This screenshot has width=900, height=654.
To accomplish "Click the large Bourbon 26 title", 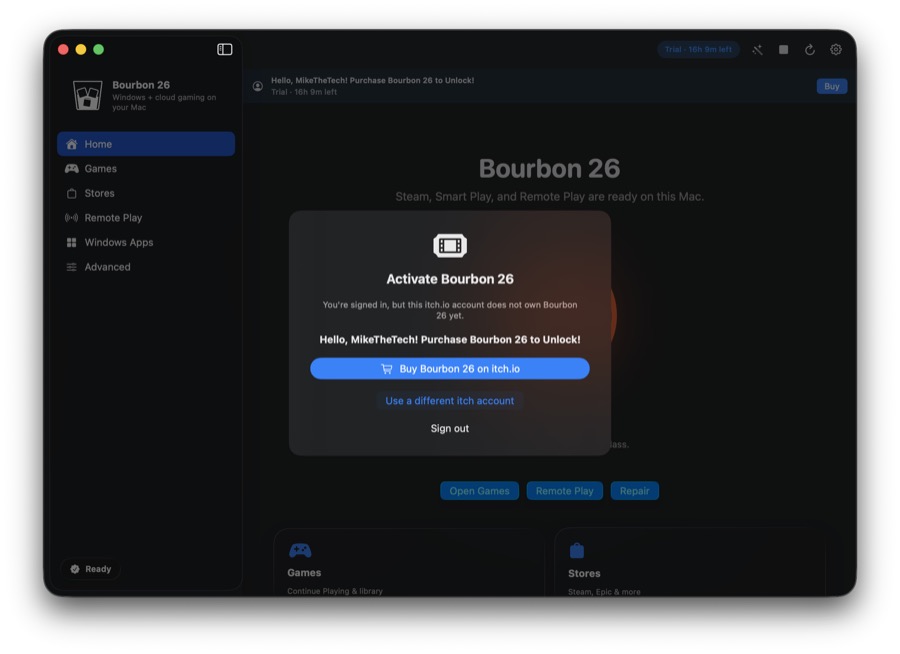I will pos(549,169).
